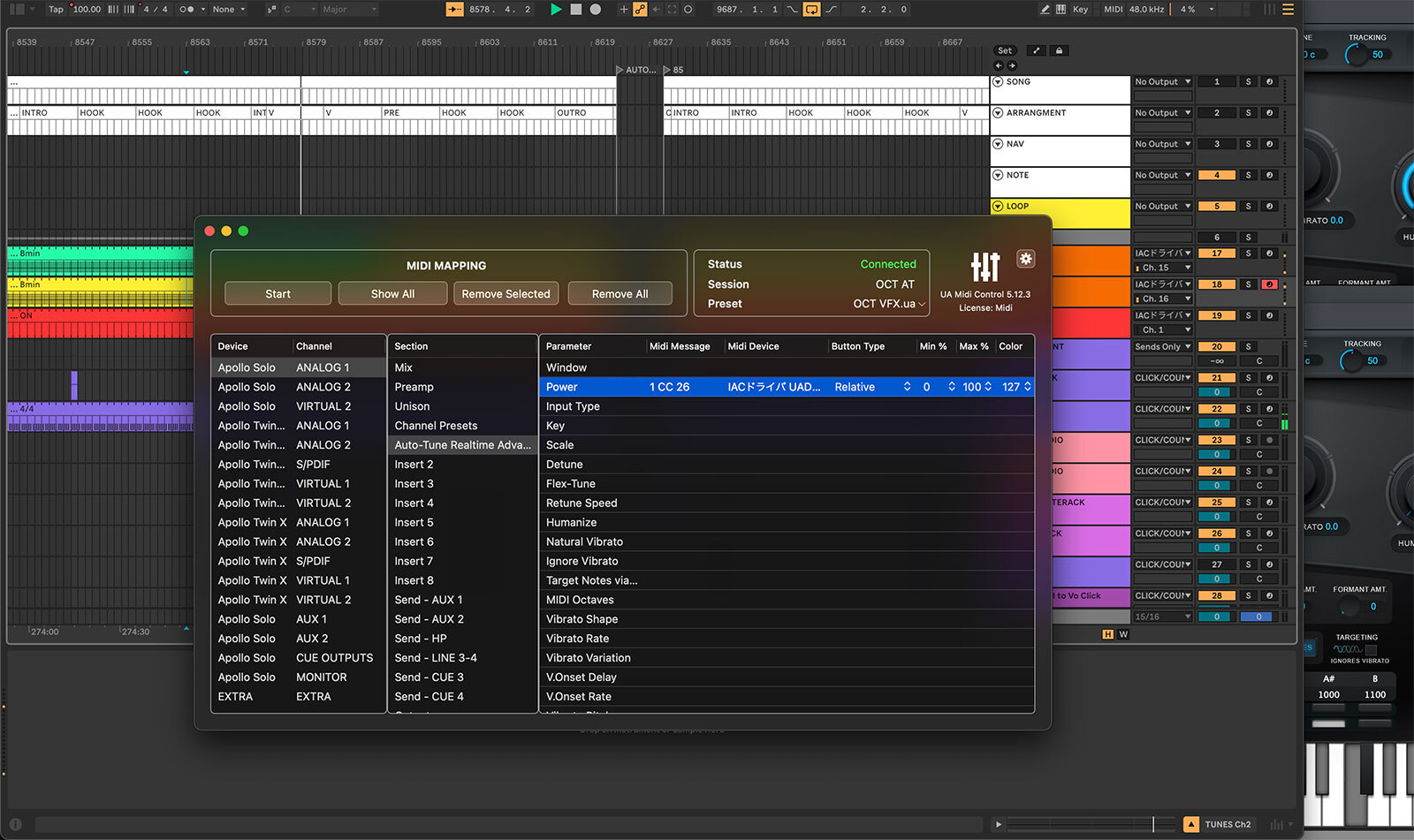Click the draw mode pencil icon near Key
The image size is (1414, 840).
pos(1045,9)
